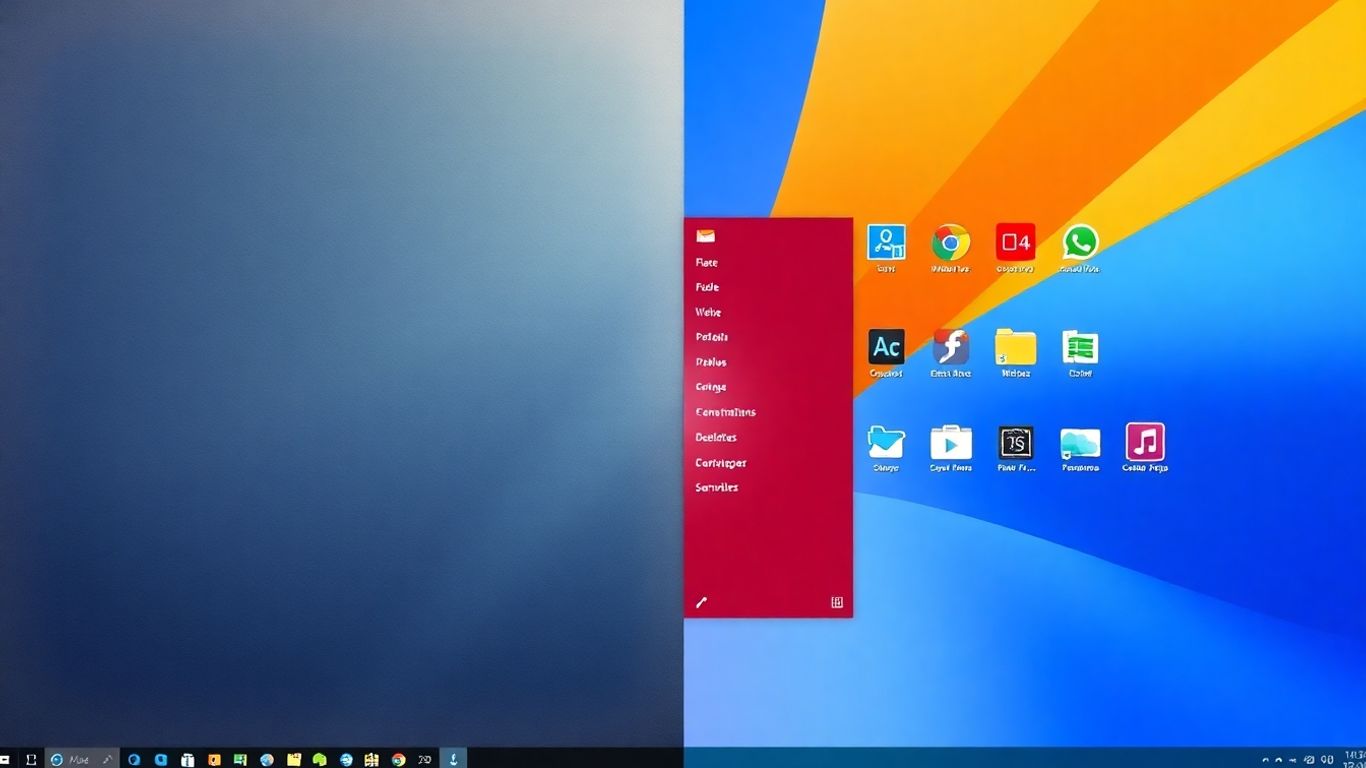Open Google Chrome from the desktop
The height and width of the screenshot is (768, 1366).
(x=949, y=242)
